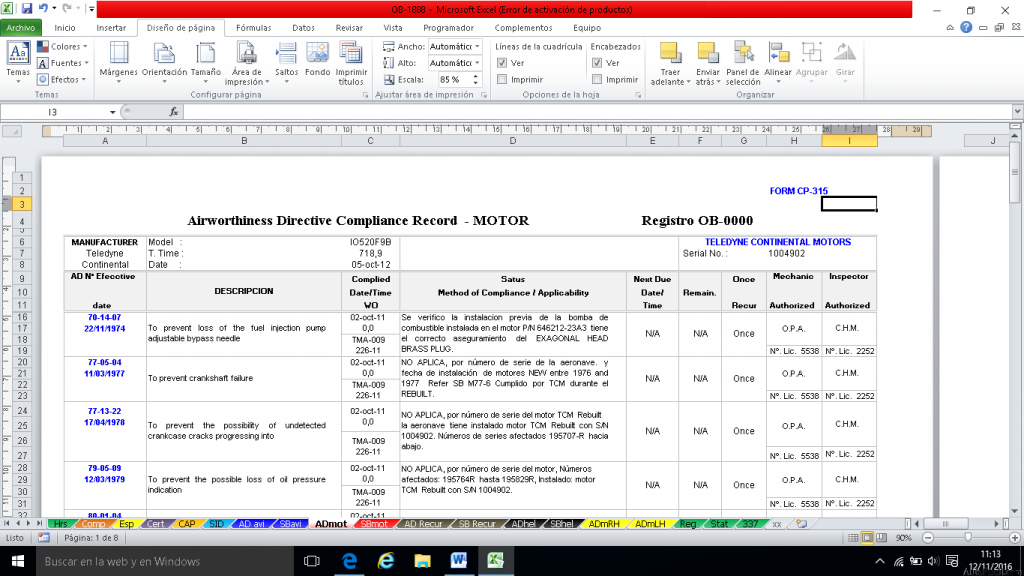Toggle Encabezados Imprimir checkbox
The width and height of the screenshot is (1024, 576).
(597, 79)
